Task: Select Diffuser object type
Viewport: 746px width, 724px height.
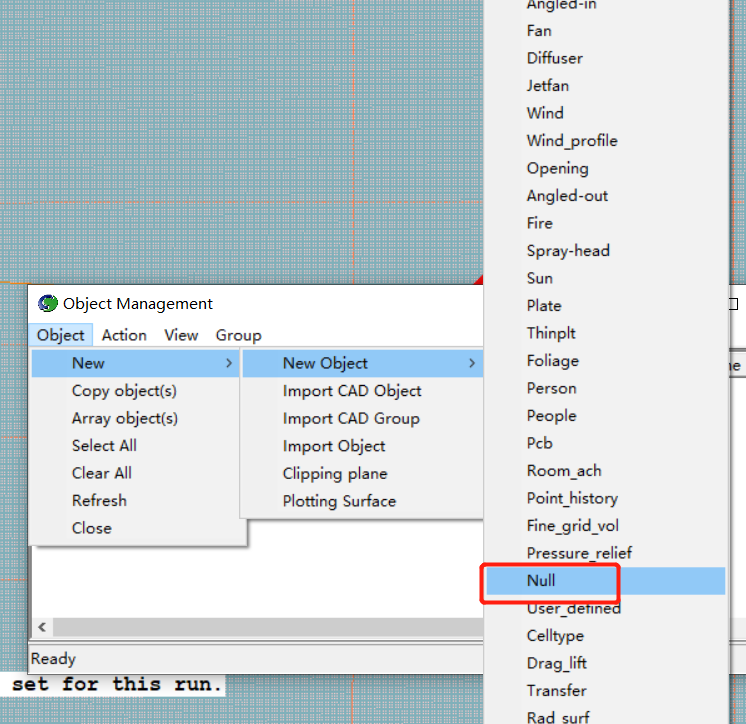Action: point(606,58)
